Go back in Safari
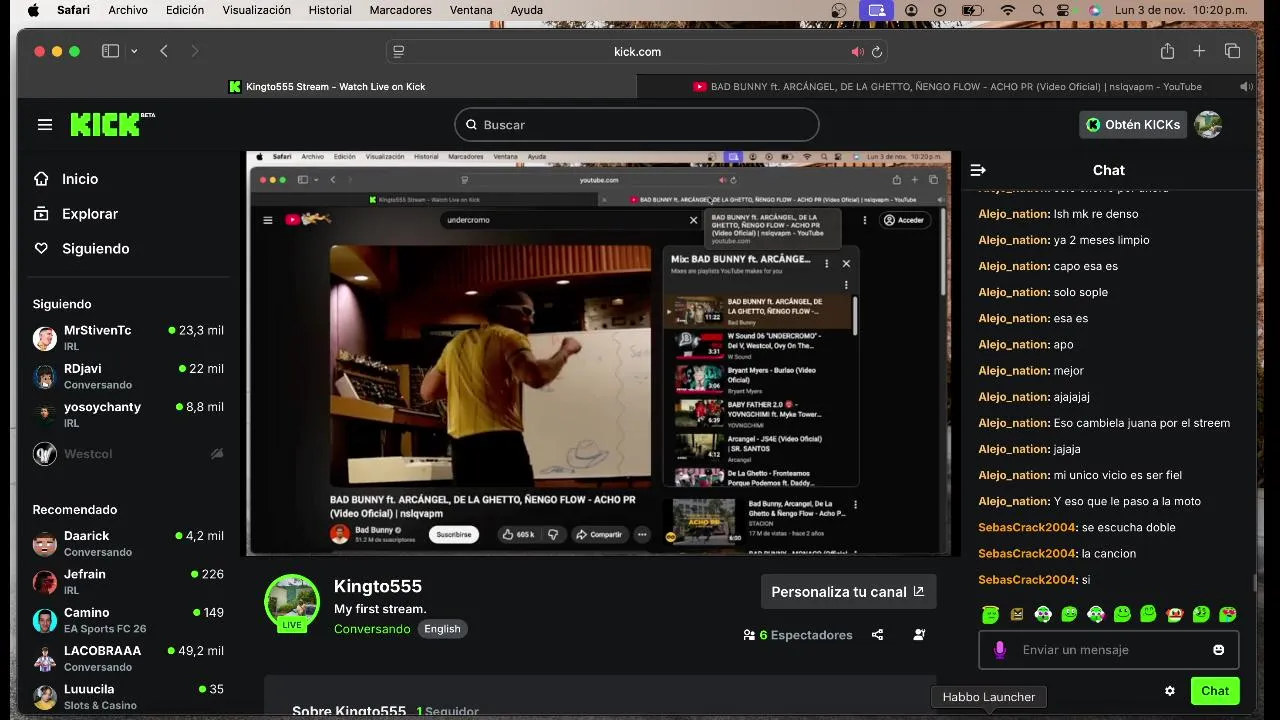1280x720 pixels. coord(164,52)
